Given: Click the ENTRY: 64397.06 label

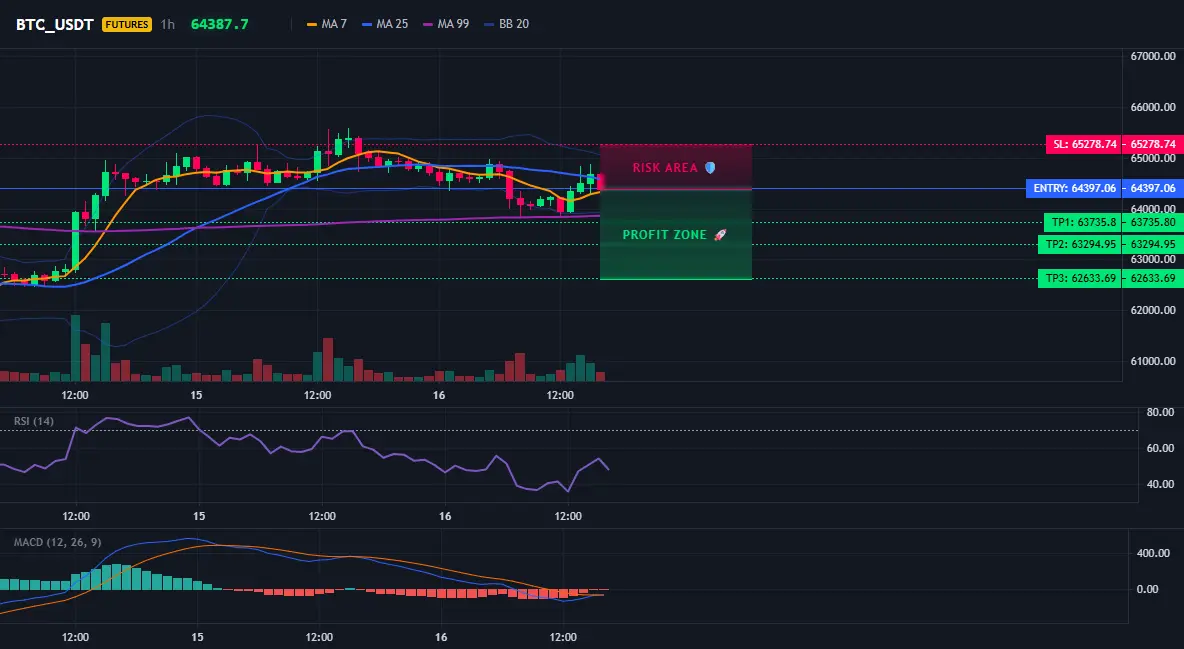Looking at the screenshot, I should pyautogui.click(x=1073, y=188).
